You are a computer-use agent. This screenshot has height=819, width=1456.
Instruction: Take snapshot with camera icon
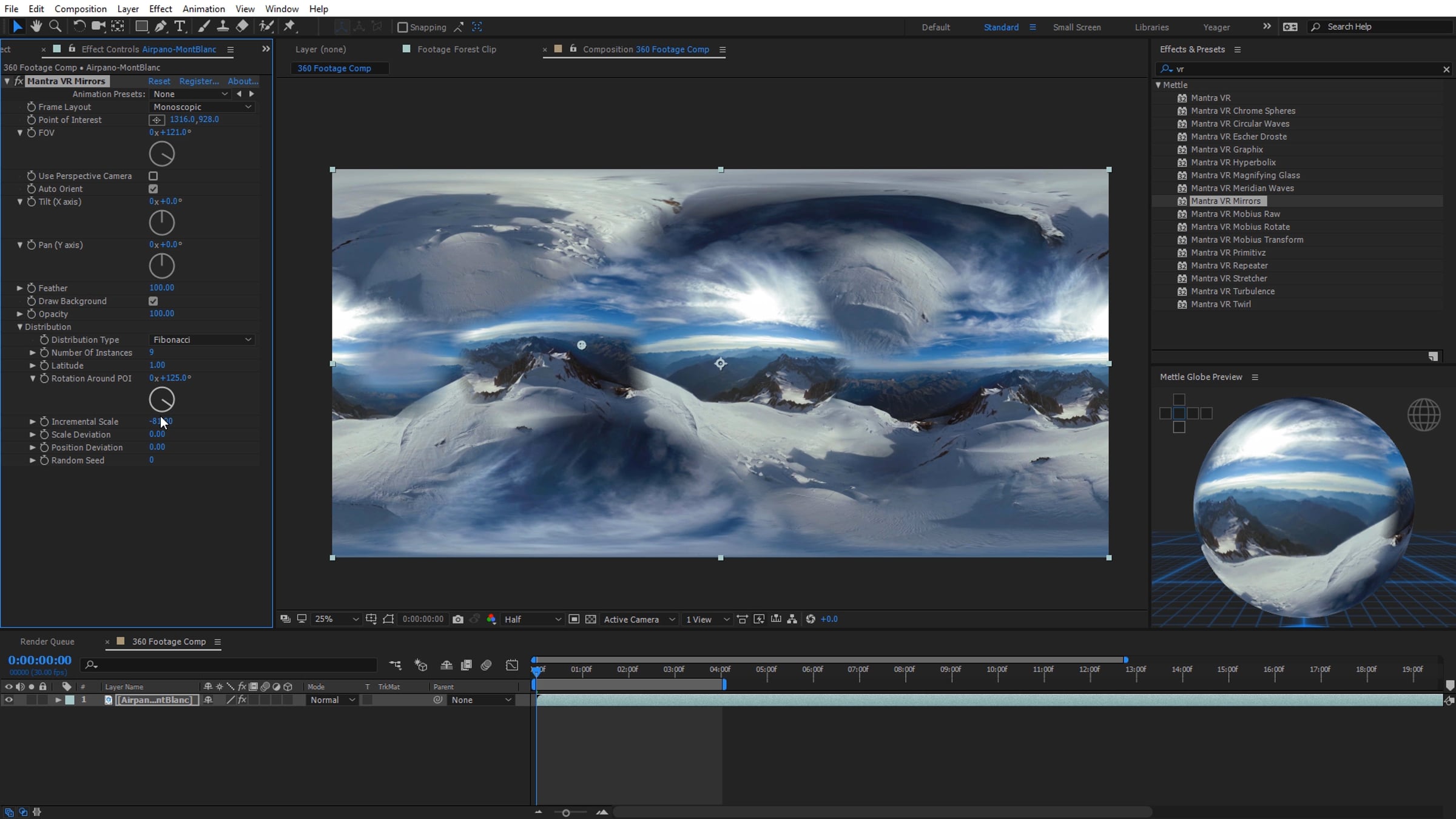(x=458, y=619)
